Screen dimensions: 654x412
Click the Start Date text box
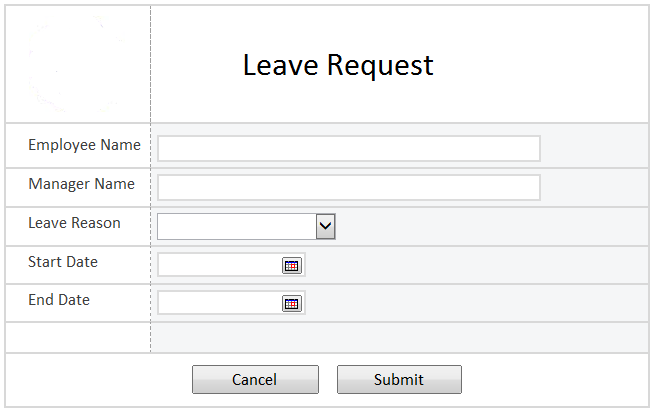tap(220, 264)
